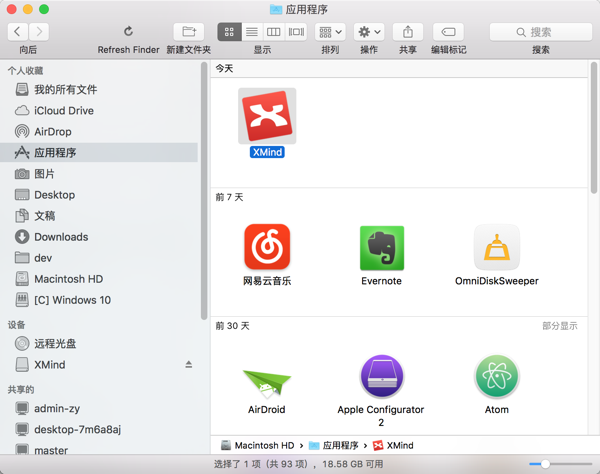Open Desktop in the sidebar
The width and height of the screenshot is (600, 474).
(99, 195)
